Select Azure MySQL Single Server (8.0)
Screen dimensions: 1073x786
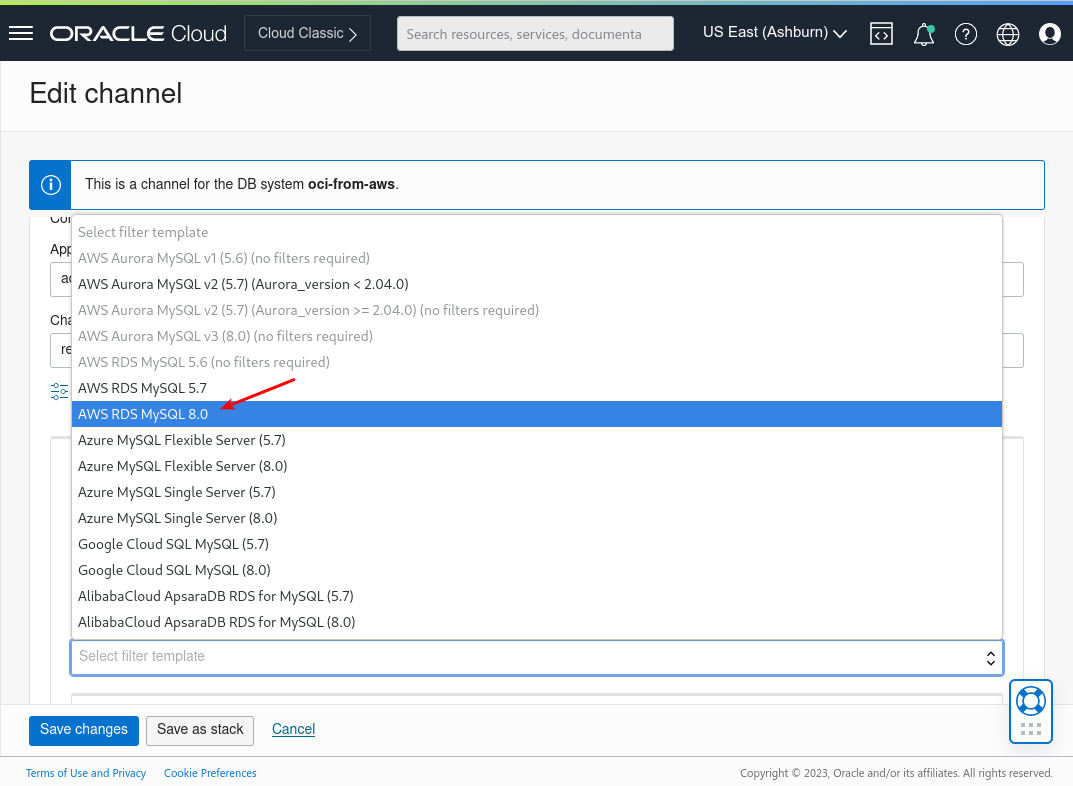point(537,518)
